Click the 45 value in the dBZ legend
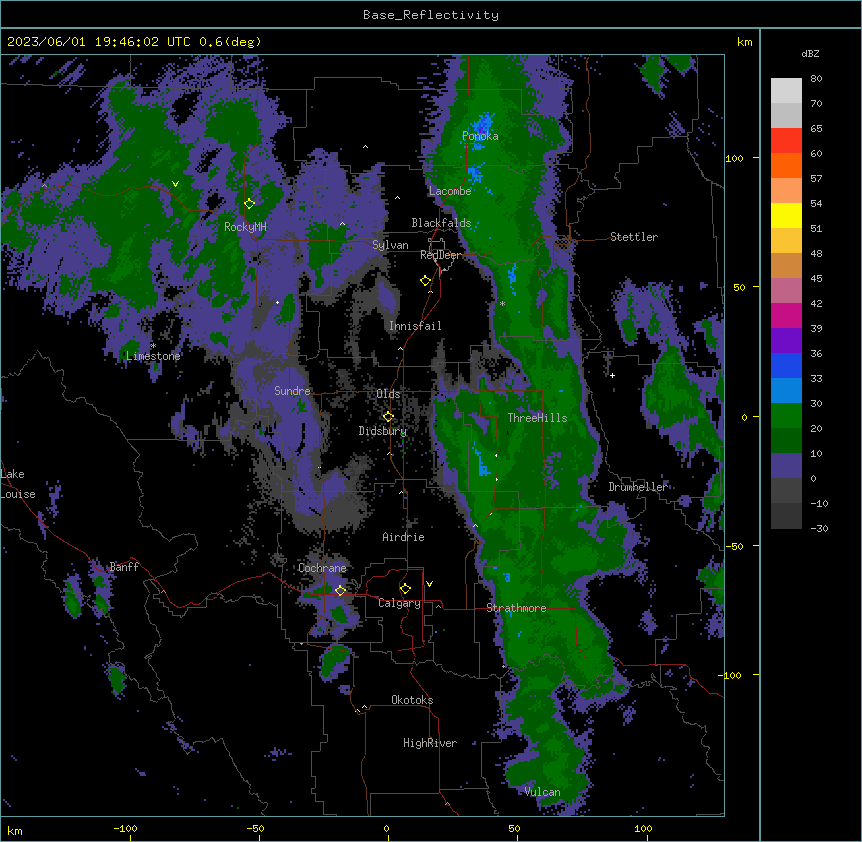The image size is (862, 842). point(816,279)
